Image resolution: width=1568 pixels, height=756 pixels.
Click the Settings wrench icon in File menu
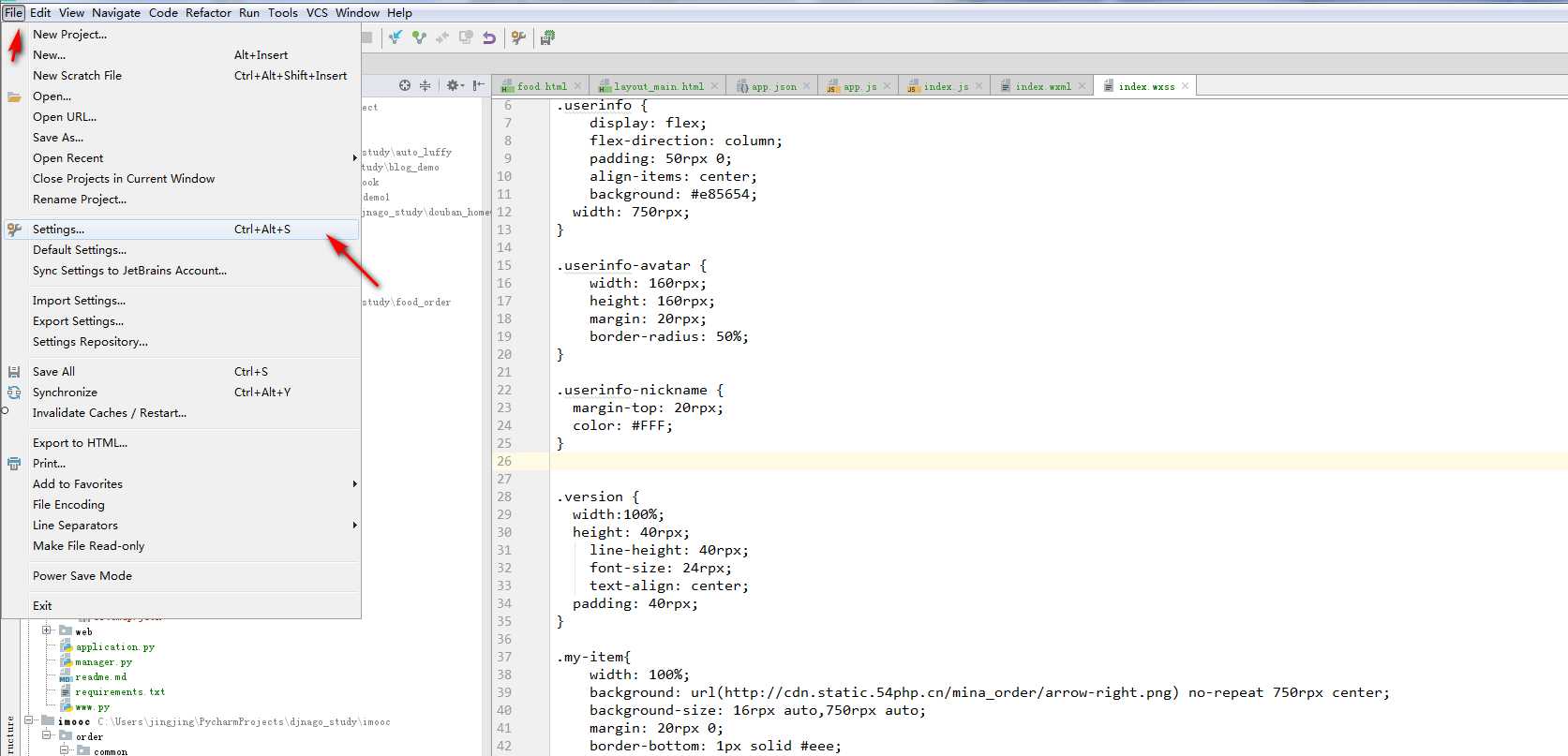click(x=14, y=230)
